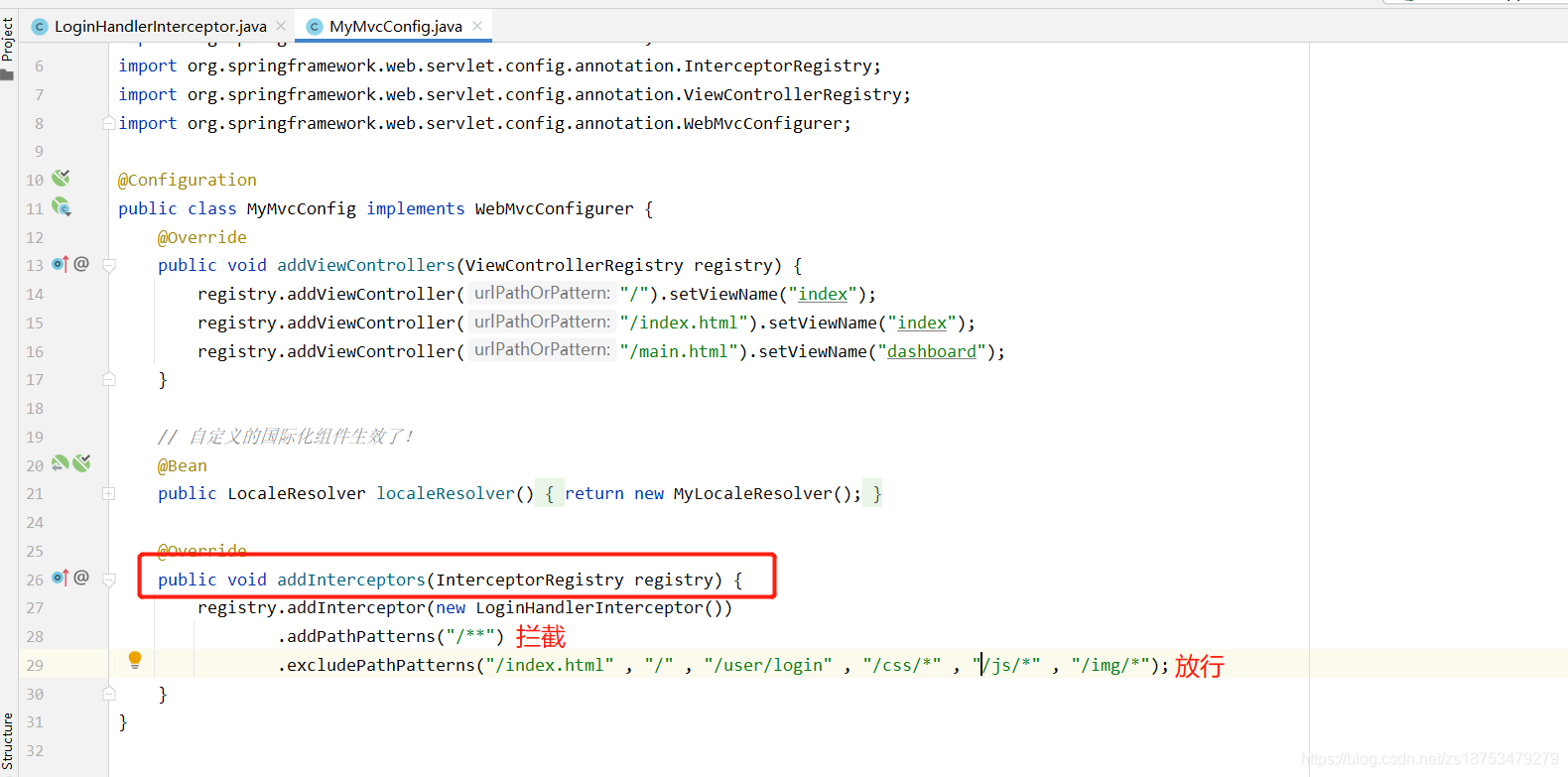Expand the folded opening brace after localeResolver()
The height and width of the screenshot is (777, 1568).
[x=550, y=493]
